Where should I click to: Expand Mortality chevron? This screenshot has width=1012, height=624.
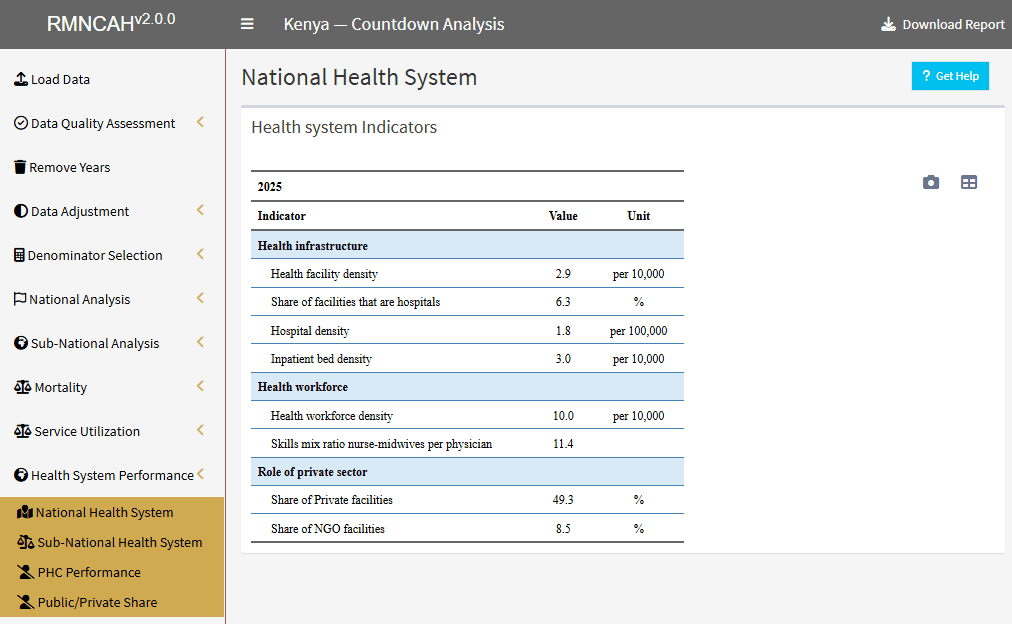point(201,385)
